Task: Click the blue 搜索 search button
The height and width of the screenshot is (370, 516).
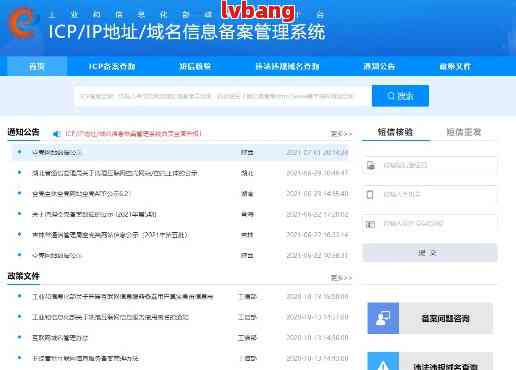Action: 400,96
